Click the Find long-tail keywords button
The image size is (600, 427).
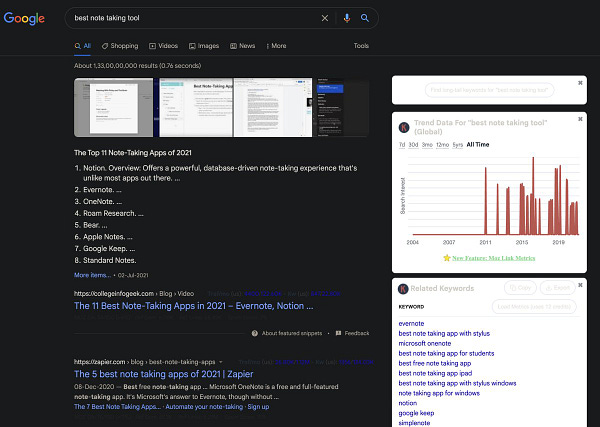click(489, 90)
